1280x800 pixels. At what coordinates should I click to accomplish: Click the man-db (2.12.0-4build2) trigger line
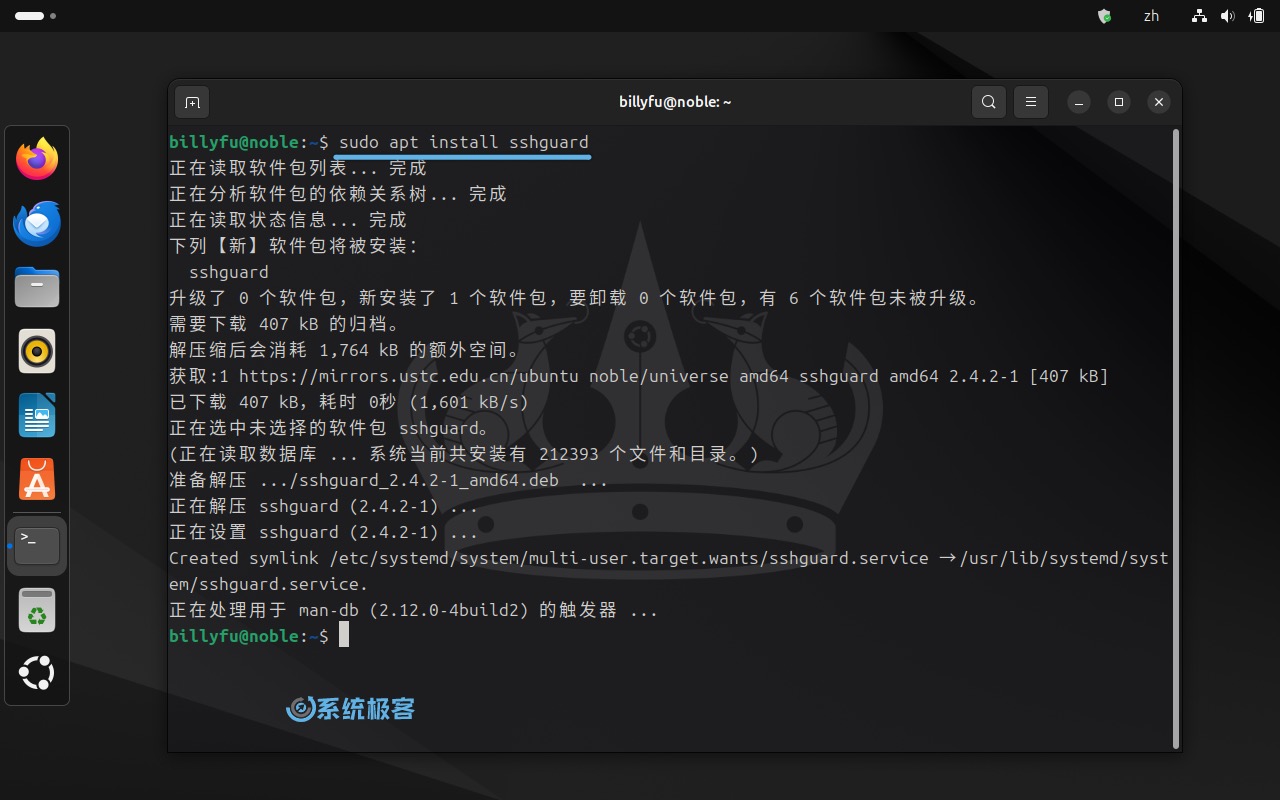tap(413, 610)
